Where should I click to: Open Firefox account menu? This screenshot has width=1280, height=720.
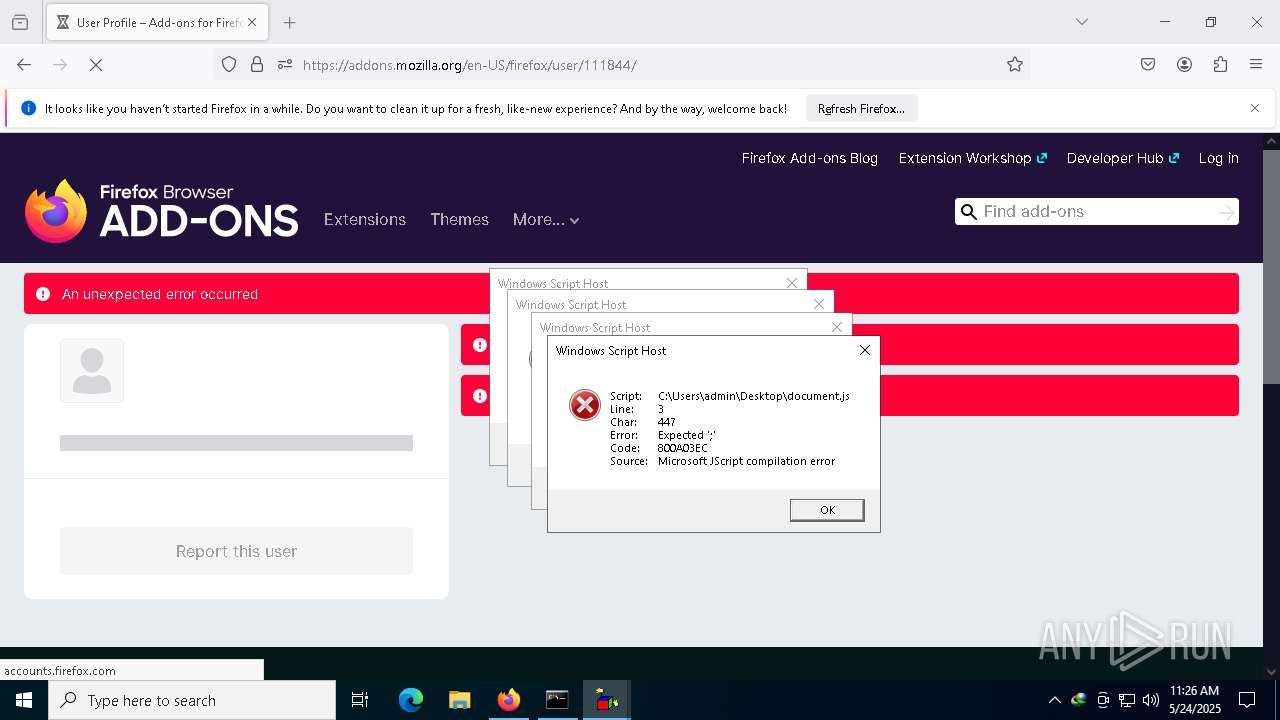1184,64
